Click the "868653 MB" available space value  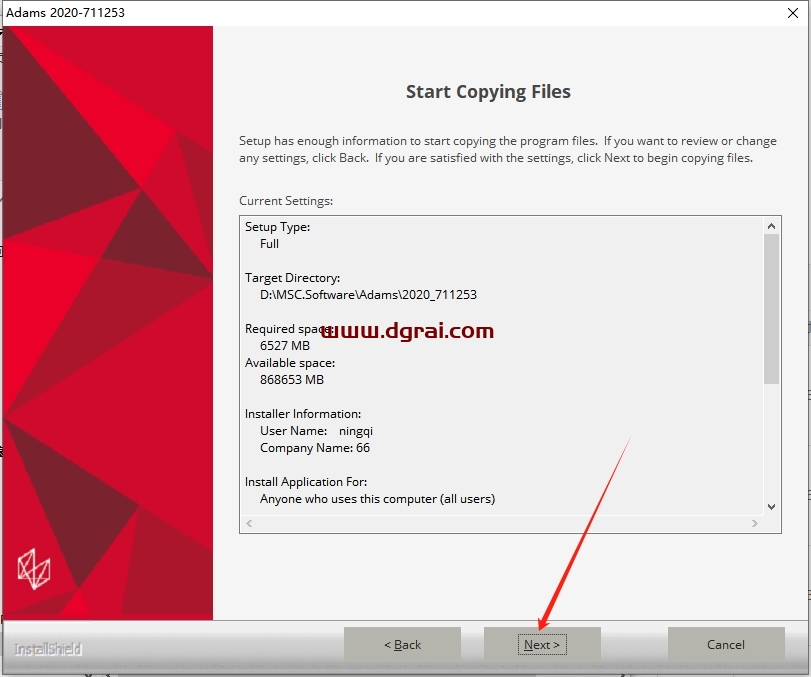[x=292, y=380]
